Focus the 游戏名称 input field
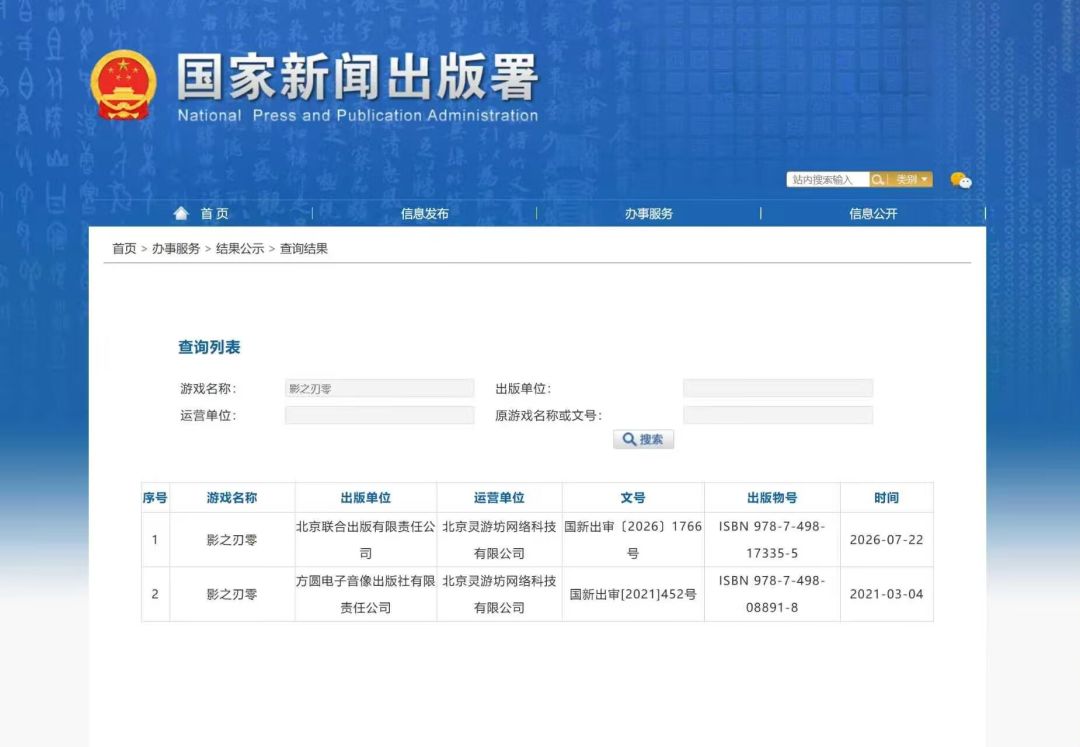 coord(380,388)
